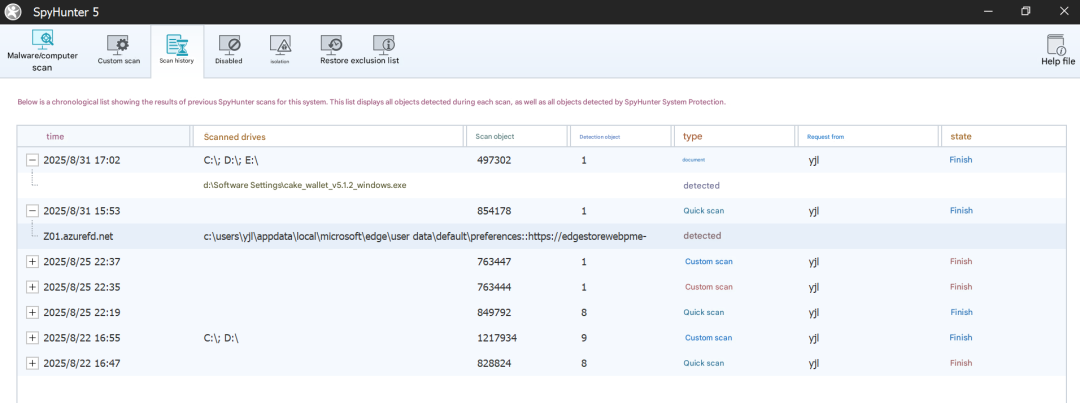Expand the 2025/8/22 16:55 scan entry
Viewport: 1080px width, 403px height.
(32, 338)
